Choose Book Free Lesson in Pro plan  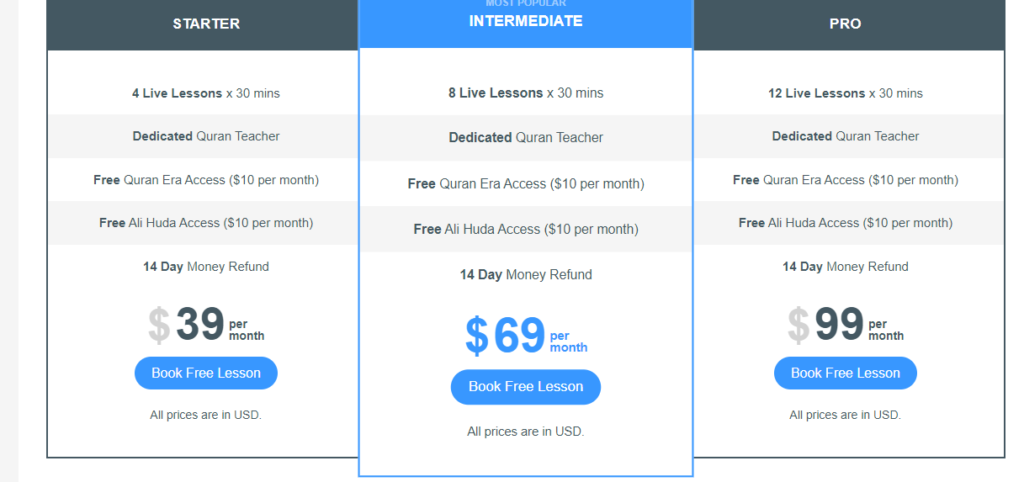pos(845,373)
